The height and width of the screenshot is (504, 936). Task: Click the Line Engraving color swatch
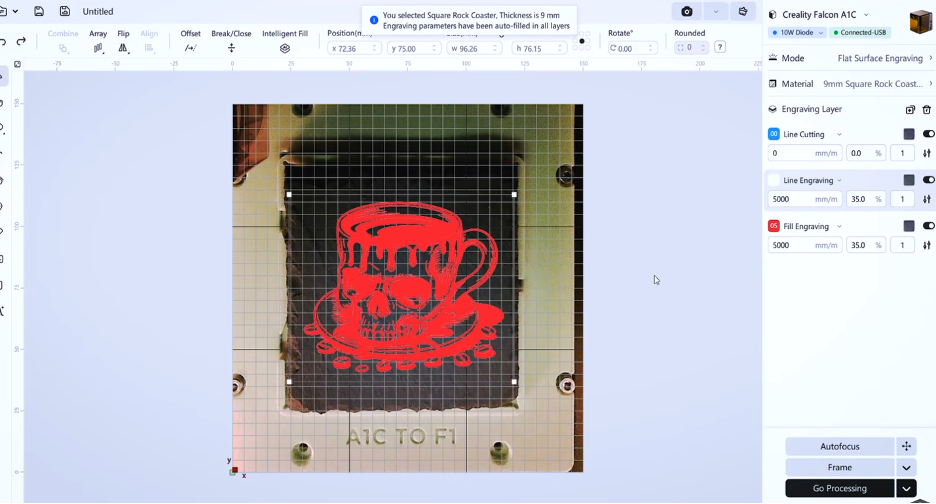click(909, 180)
